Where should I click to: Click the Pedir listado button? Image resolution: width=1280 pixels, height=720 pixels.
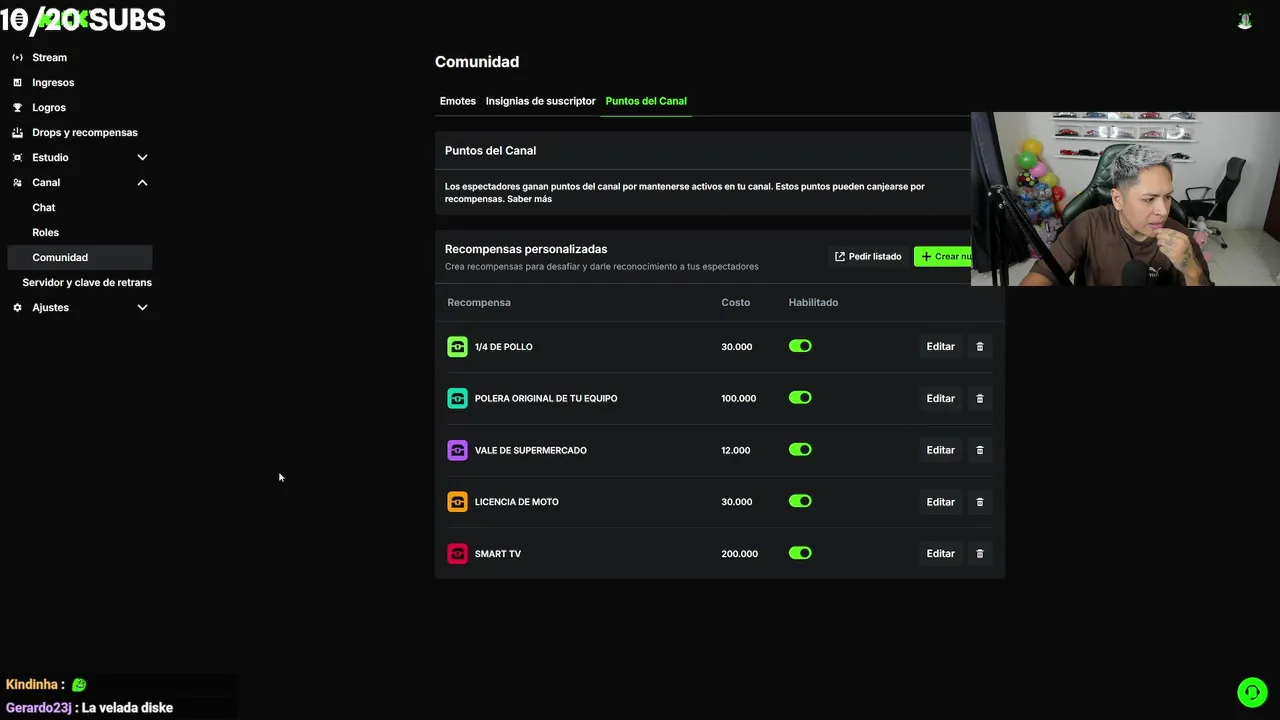[868, 257]
